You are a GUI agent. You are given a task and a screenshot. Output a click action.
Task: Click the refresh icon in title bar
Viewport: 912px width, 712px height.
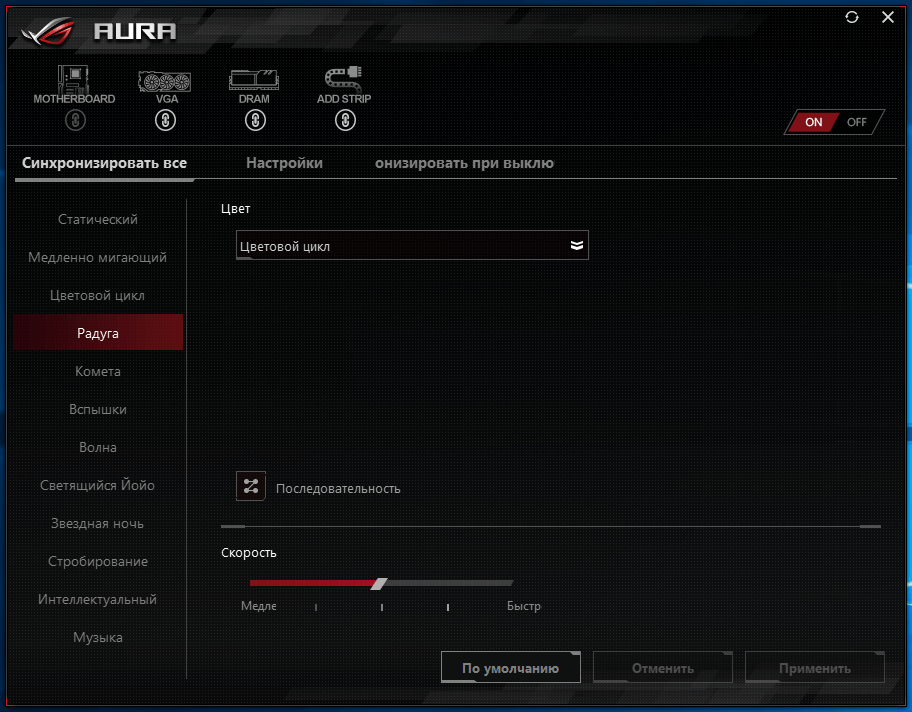[852, 17]
